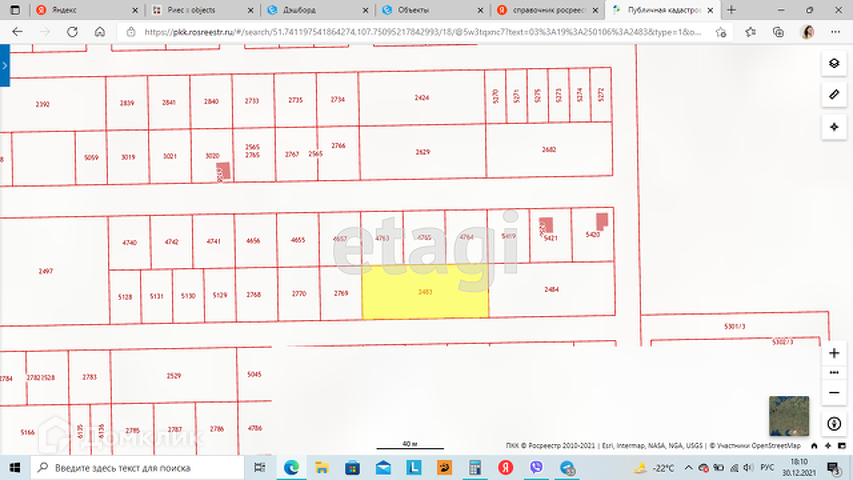Switch to the Риес :: objects tab
Image resolution: width=853 pixels, height=480 pixels.
click(203, 10)
